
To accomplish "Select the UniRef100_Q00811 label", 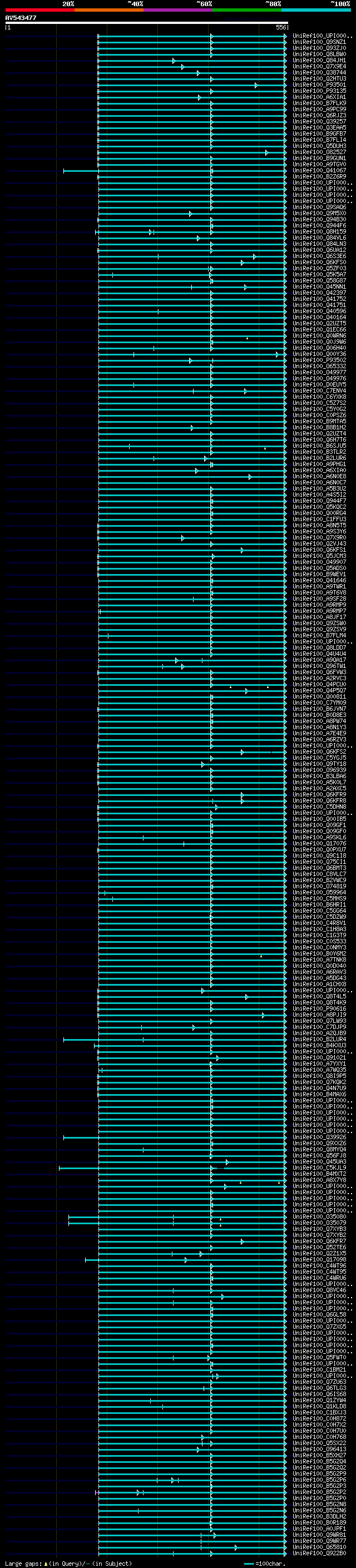I will coord(319,696).
